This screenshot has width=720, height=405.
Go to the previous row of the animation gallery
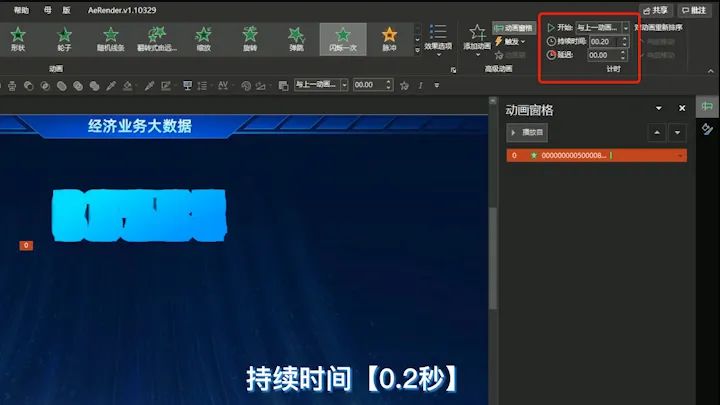coord(417,28)
